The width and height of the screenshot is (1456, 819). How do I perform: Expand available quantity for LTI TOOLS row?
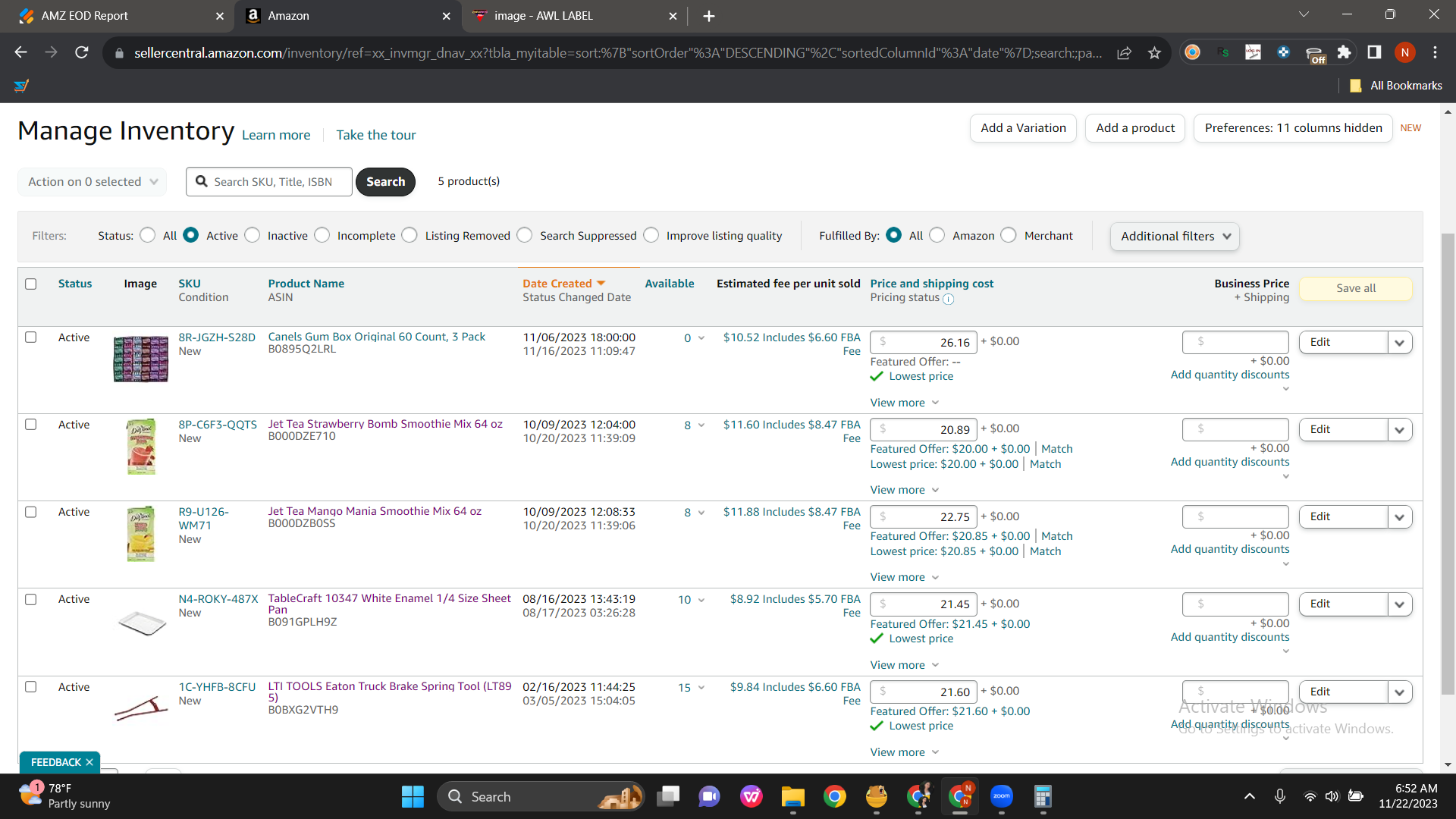click(x=701, y=687)
